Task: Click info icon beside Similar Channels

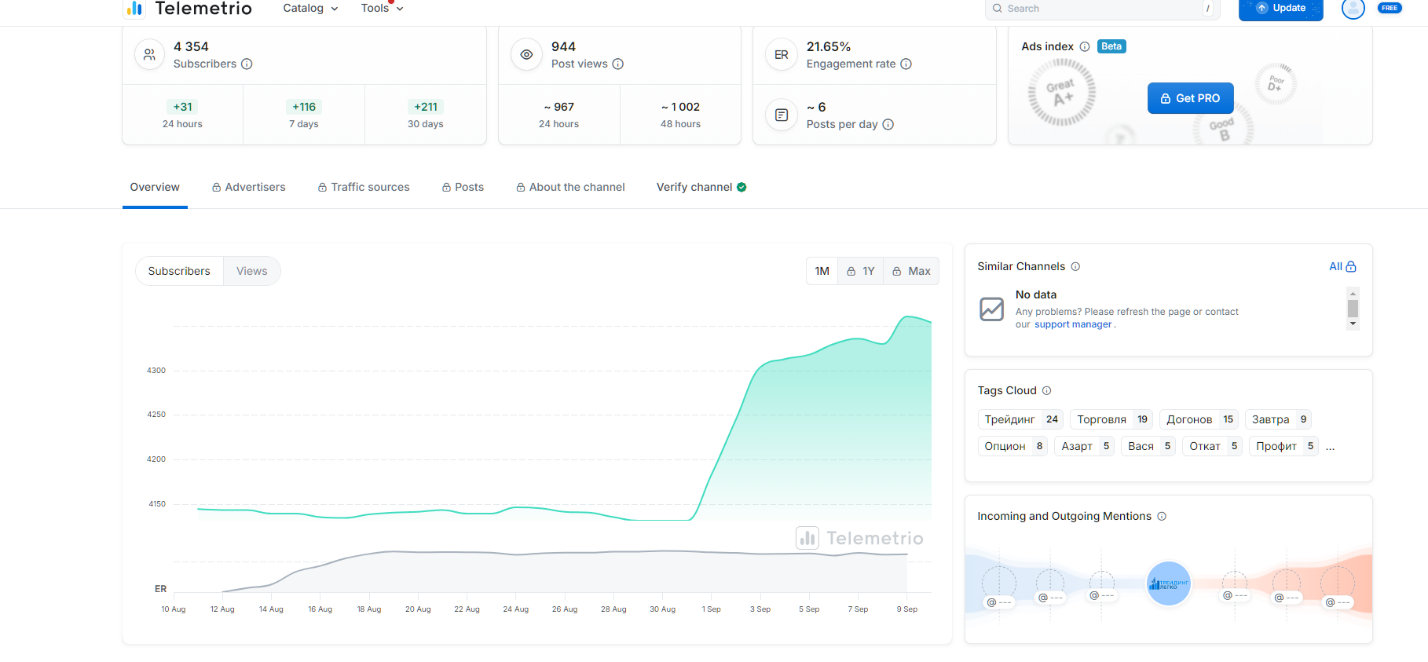Action: 1076,267
